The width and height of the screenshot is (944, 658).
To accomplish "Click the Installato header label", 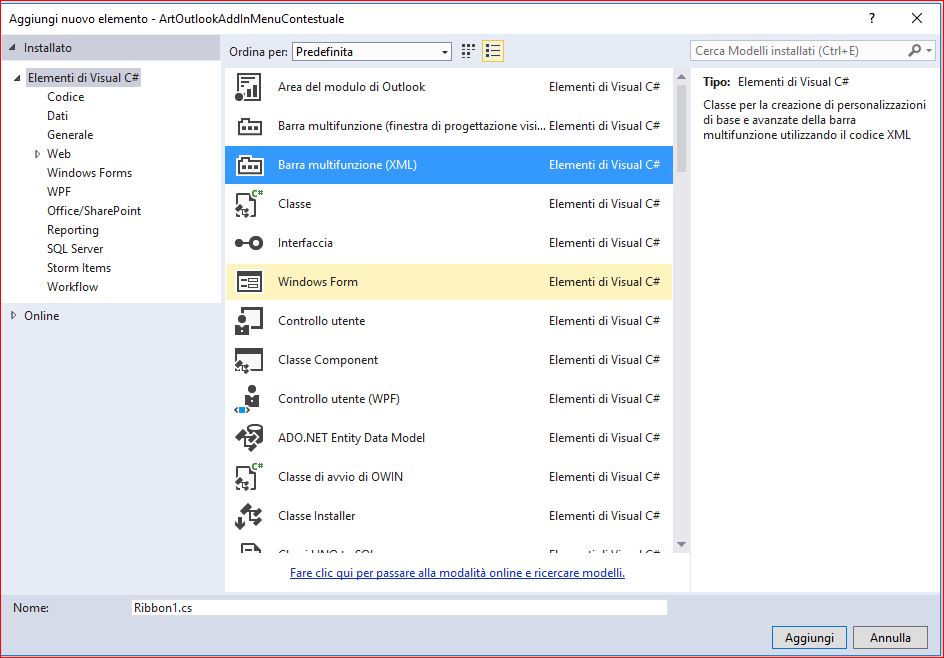I will [x=48, y=48].
